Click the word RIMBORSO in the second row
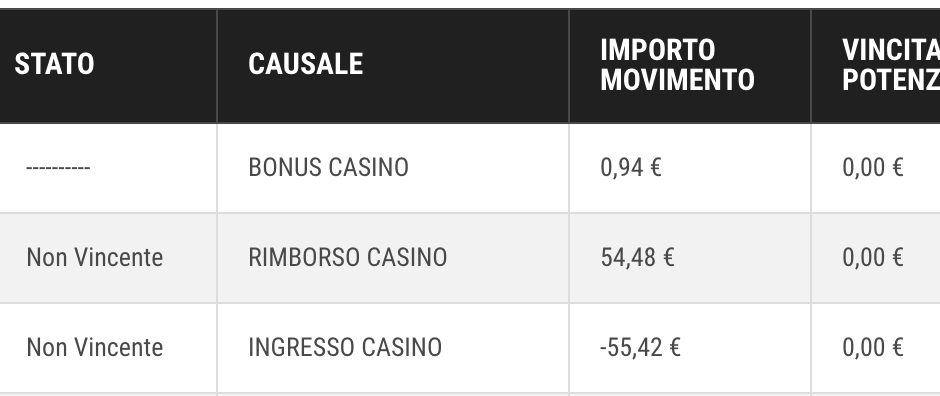This screenshot has height=396, width=940. 304,258
